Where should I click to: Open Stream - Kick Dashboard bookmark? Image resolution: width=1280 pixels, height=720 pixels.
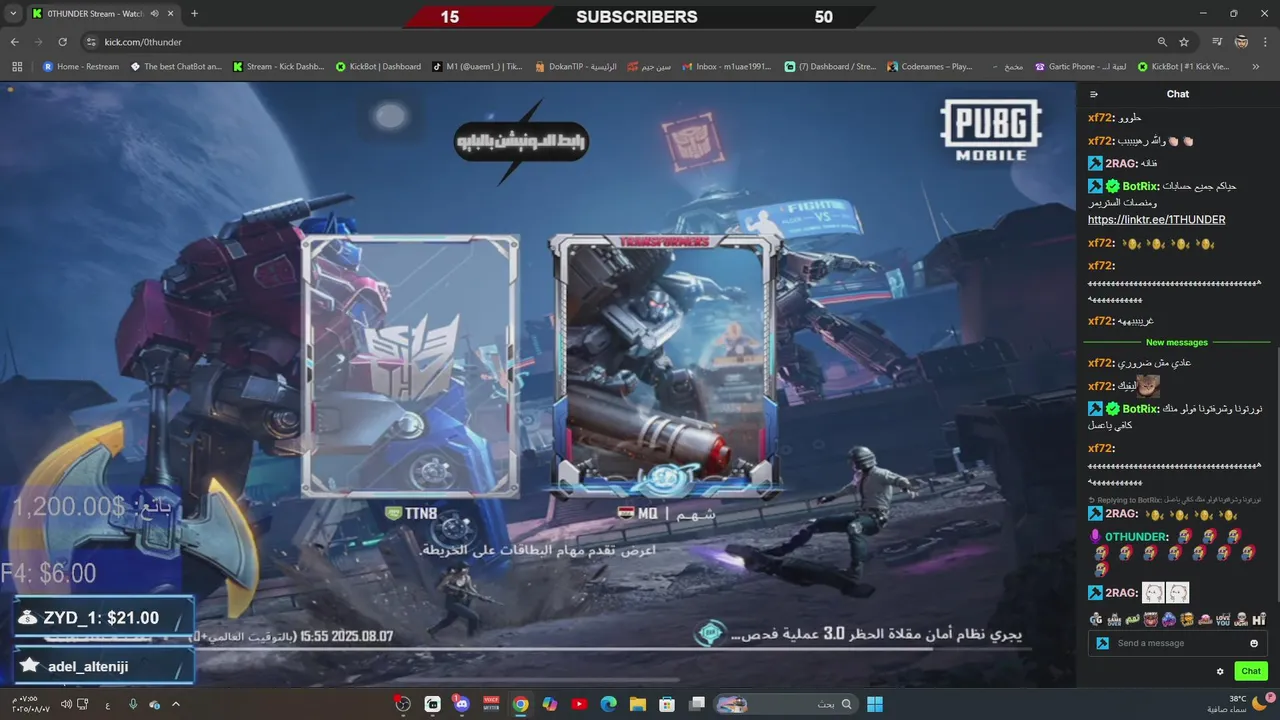point(279,67)
